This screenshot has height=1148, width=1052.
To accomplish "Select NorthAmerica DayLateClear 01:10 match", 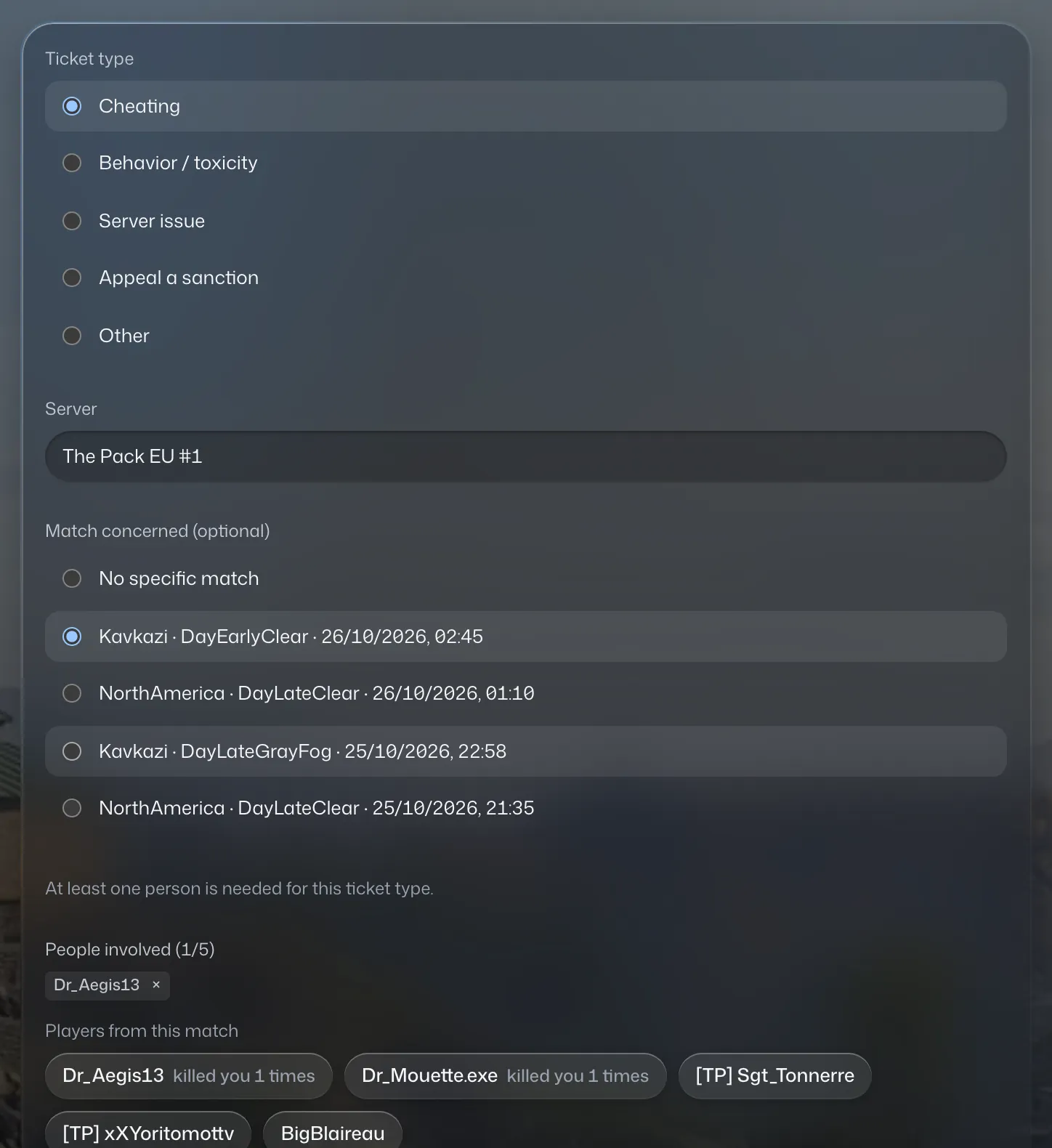I will [525, 693].
